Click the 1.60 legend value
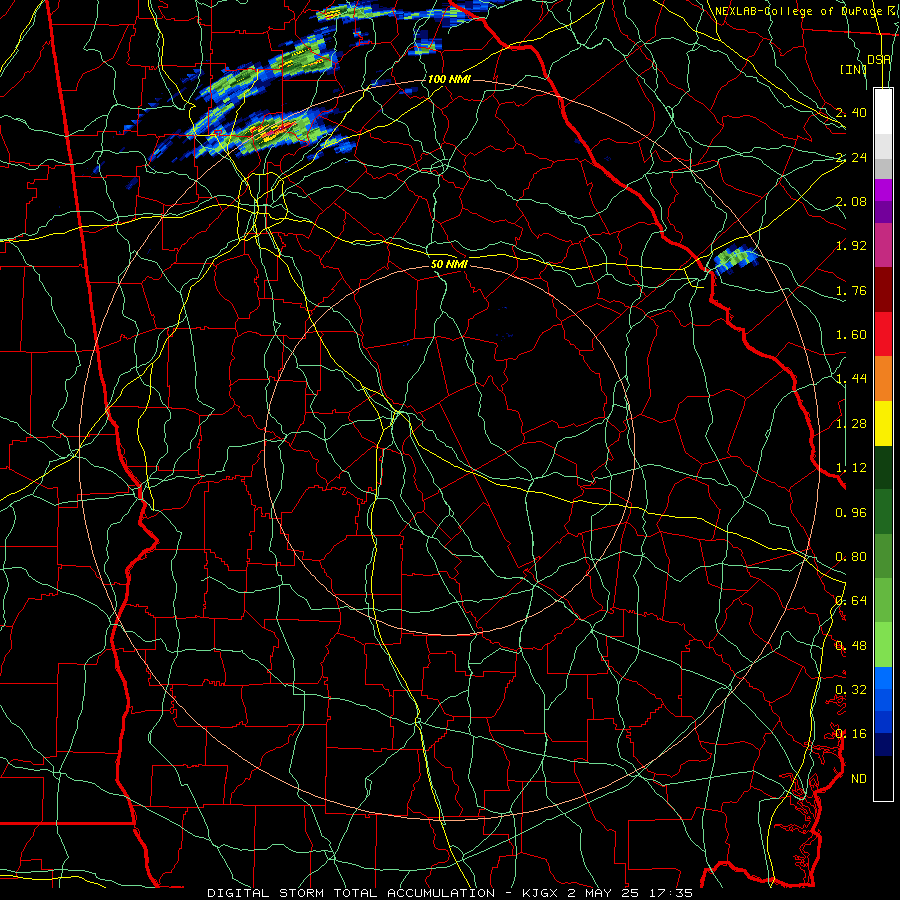This screenshot has width=900, height=900. [851, 335]
